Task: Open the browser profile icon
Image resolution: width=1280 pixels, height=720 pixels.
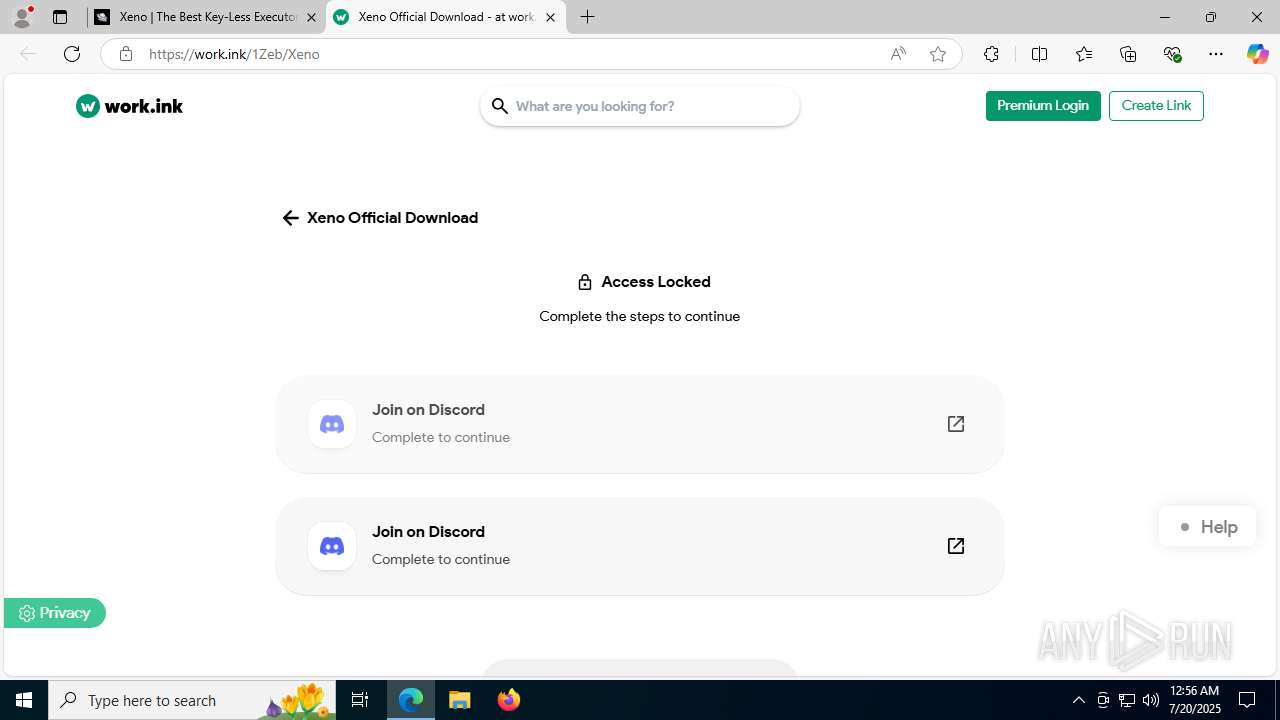Action: 22,17
